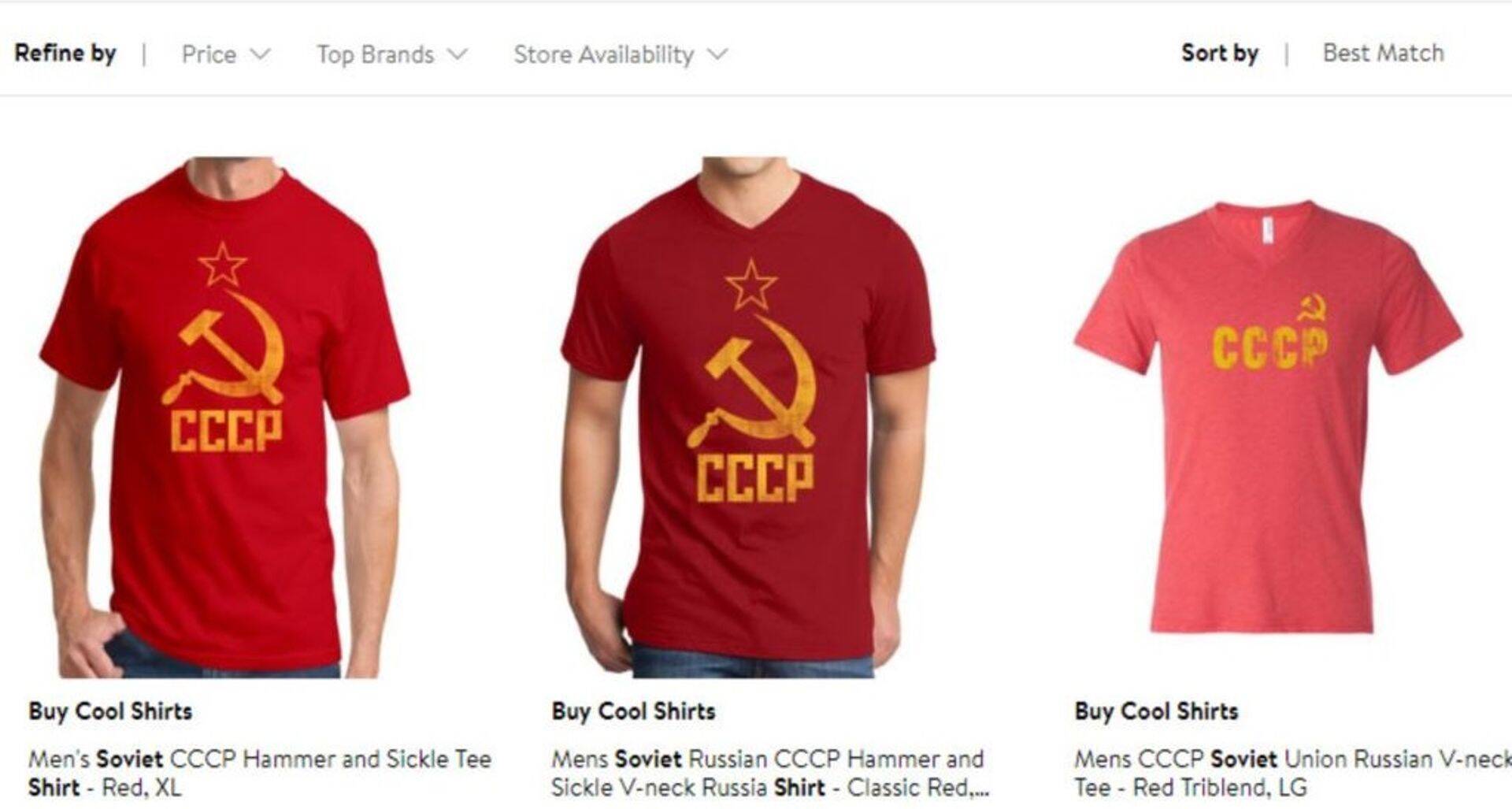Click Buy Cool Shirts brand under first product
Viewport: 1512px width, 809px height.
tap(110, 711)
